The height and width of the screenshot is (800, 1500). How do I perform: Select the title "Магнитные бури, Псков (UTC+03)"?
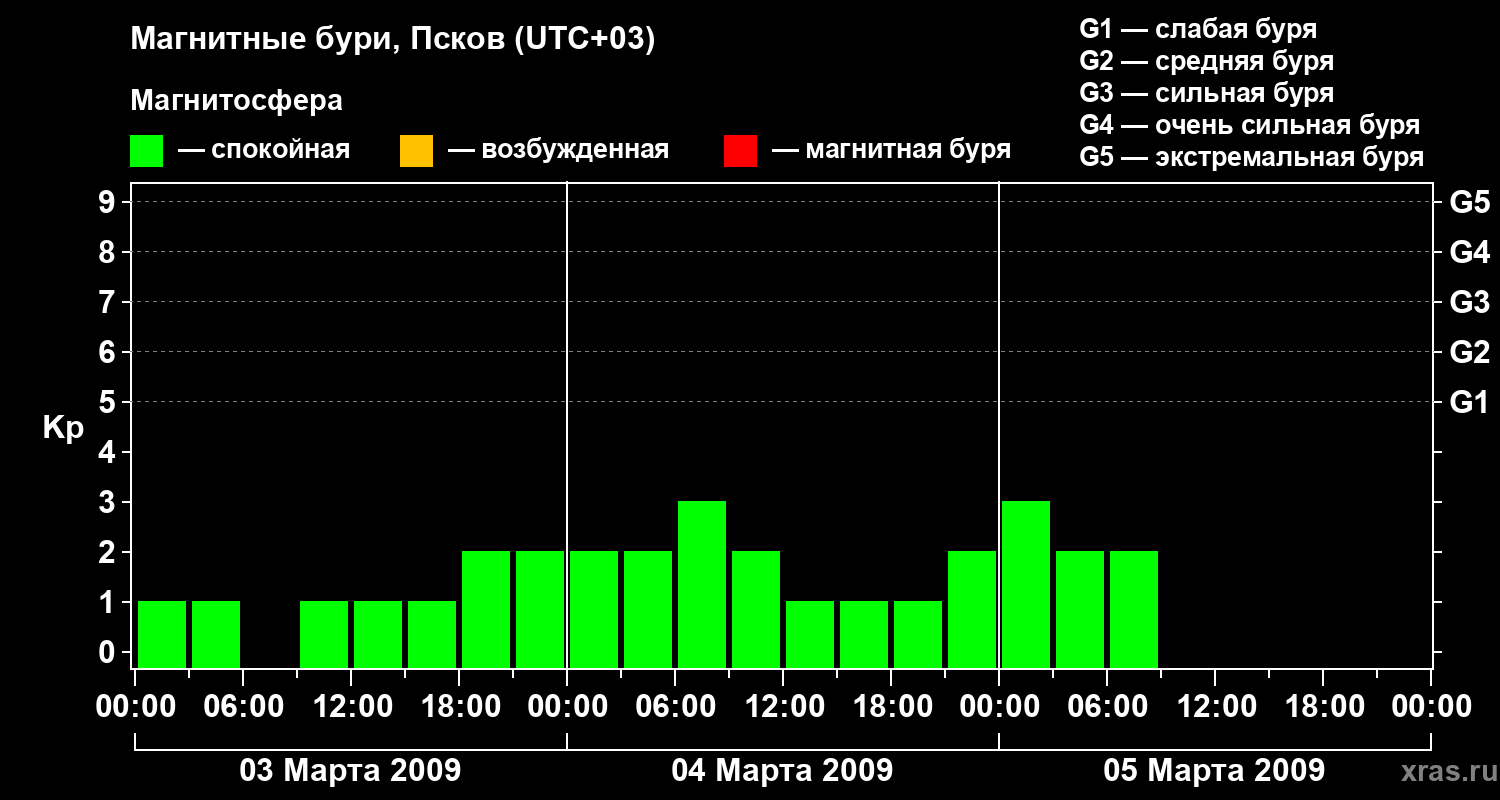(393, 39)
